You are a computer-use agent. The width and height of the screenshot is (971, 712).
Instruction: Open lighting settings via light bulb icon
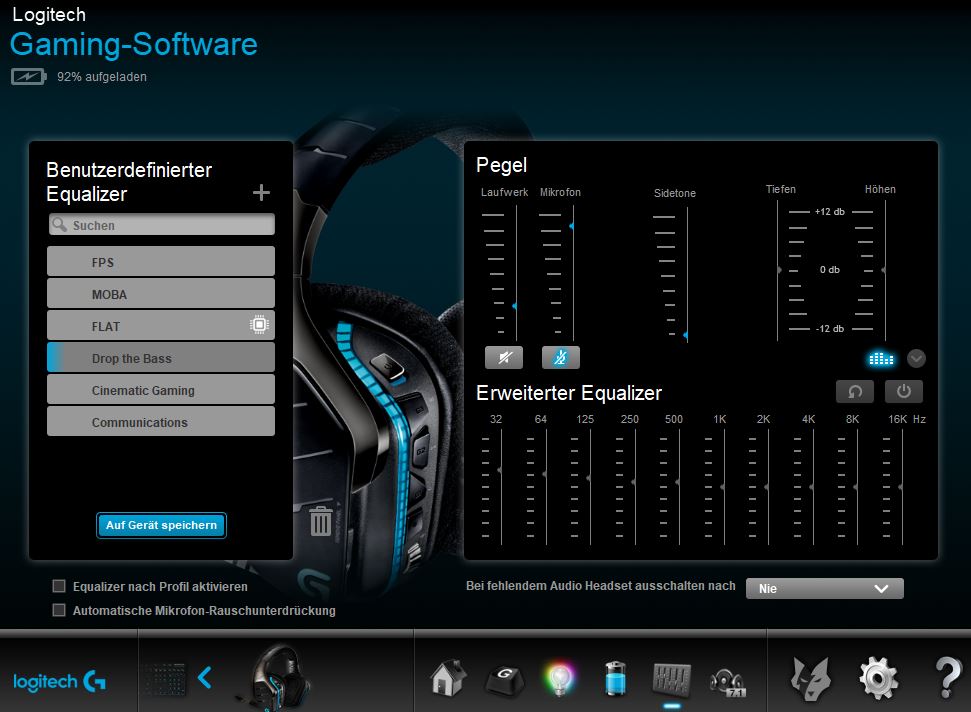560,679
